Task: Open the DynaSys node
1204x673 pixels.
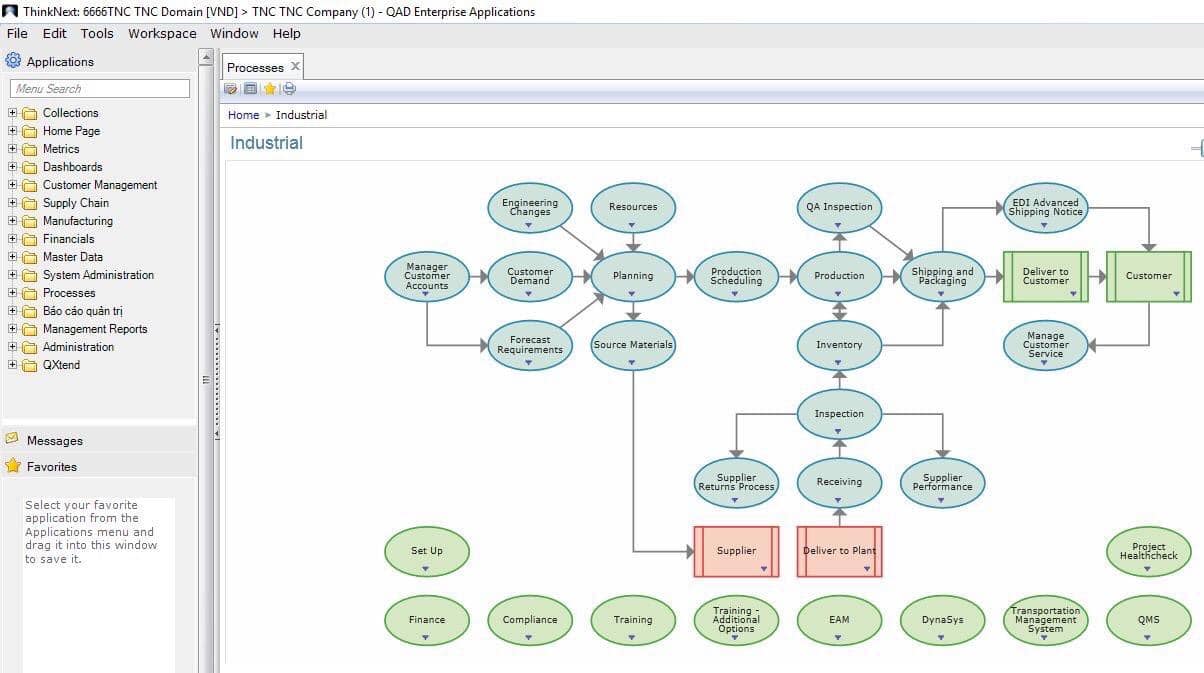Action: click(942, 620)
